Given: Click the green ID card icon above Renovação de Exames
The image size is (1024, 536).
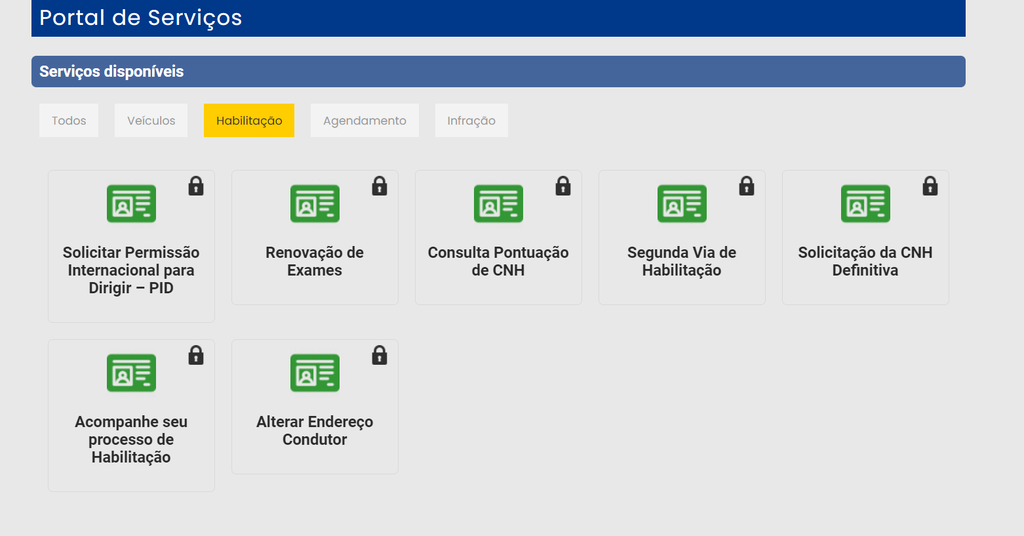Looking at the screenshot, I should pyautogui.click(x=315, y=204).
